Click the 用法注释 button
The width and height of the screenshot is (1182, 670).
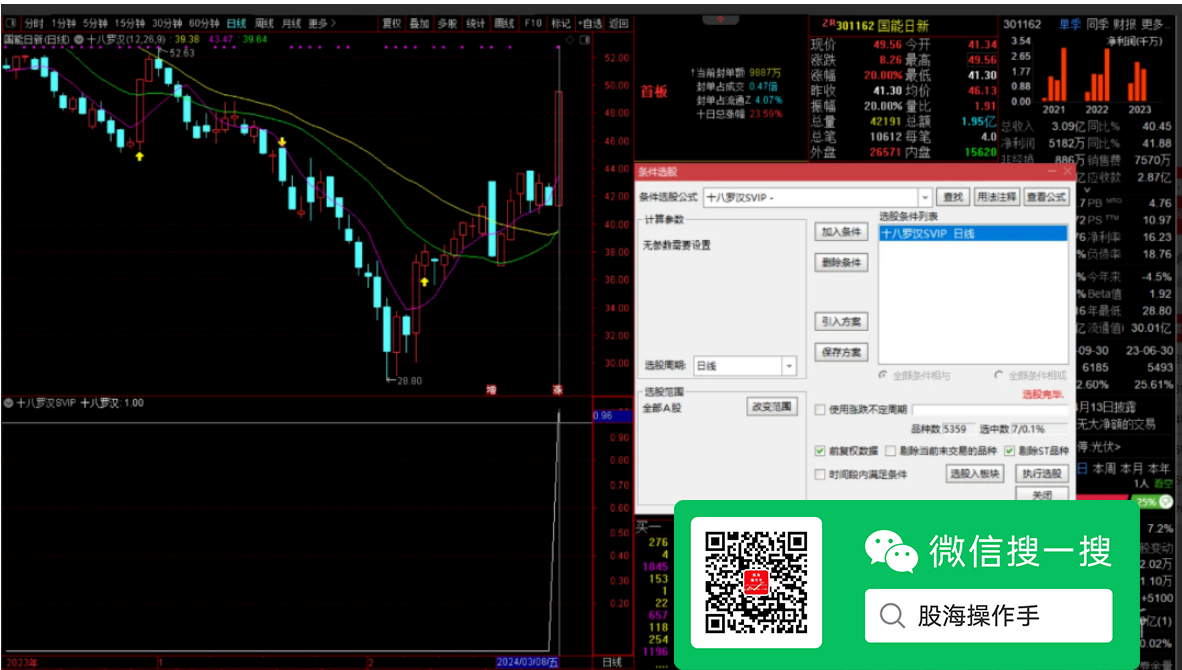pyautogui.click(x=997, y=197)
